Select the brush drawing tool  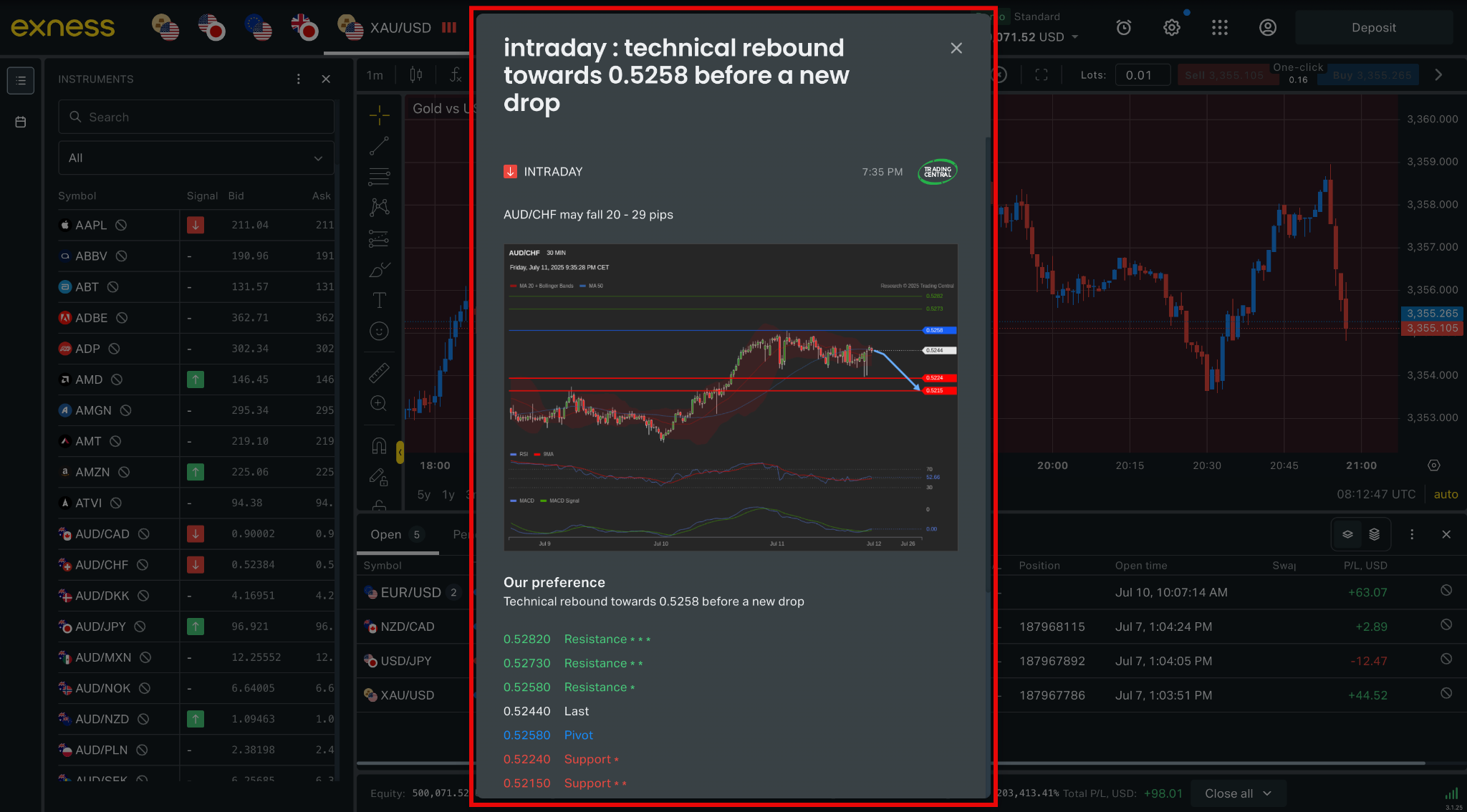click(x=380, y=270)
